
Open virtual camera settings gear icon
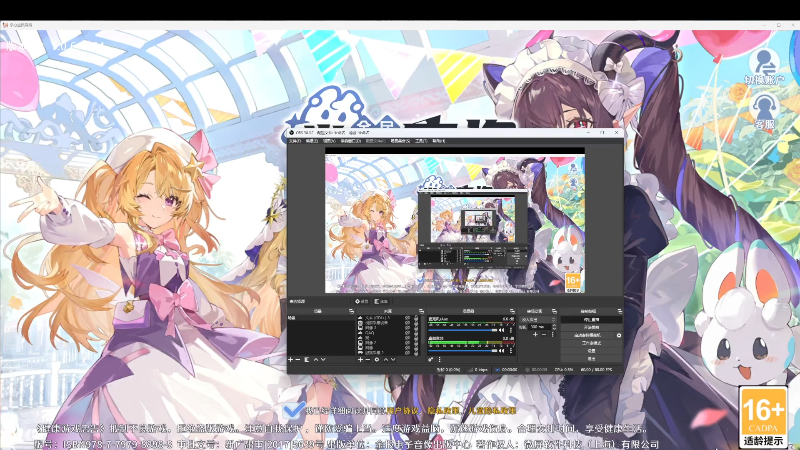tap(619, 335)
